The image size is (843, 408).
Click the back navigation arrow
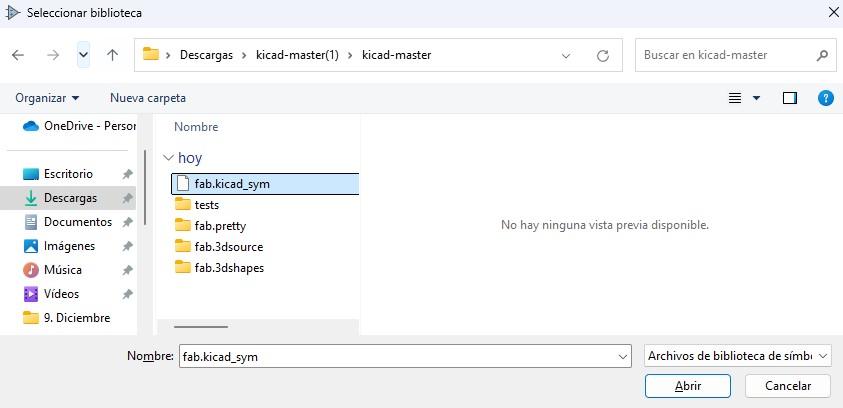coord(18,55)
